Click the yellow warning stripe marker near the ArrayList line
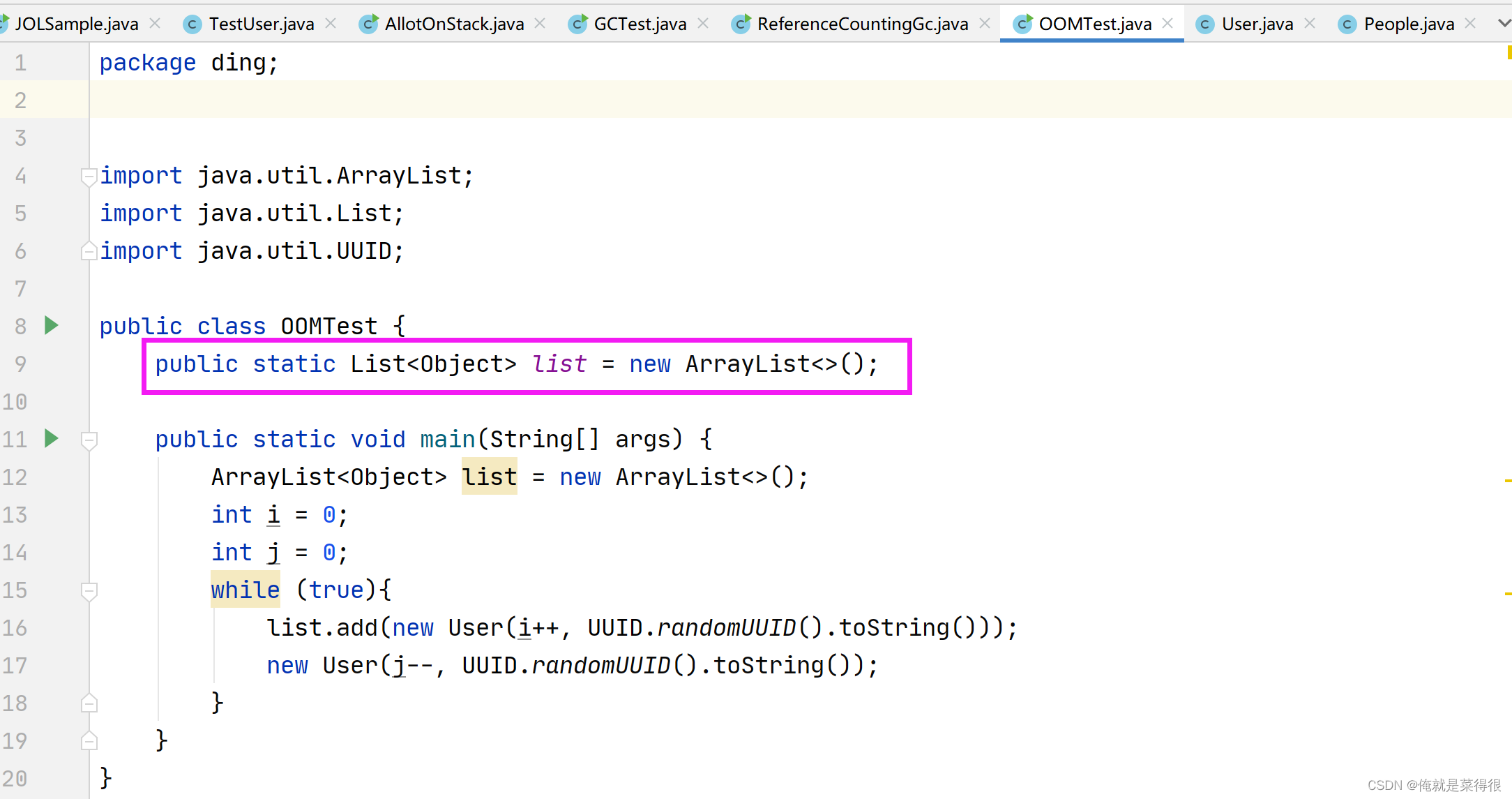The width and height of the screenshot is (1512, 799). pos(1508,481)
